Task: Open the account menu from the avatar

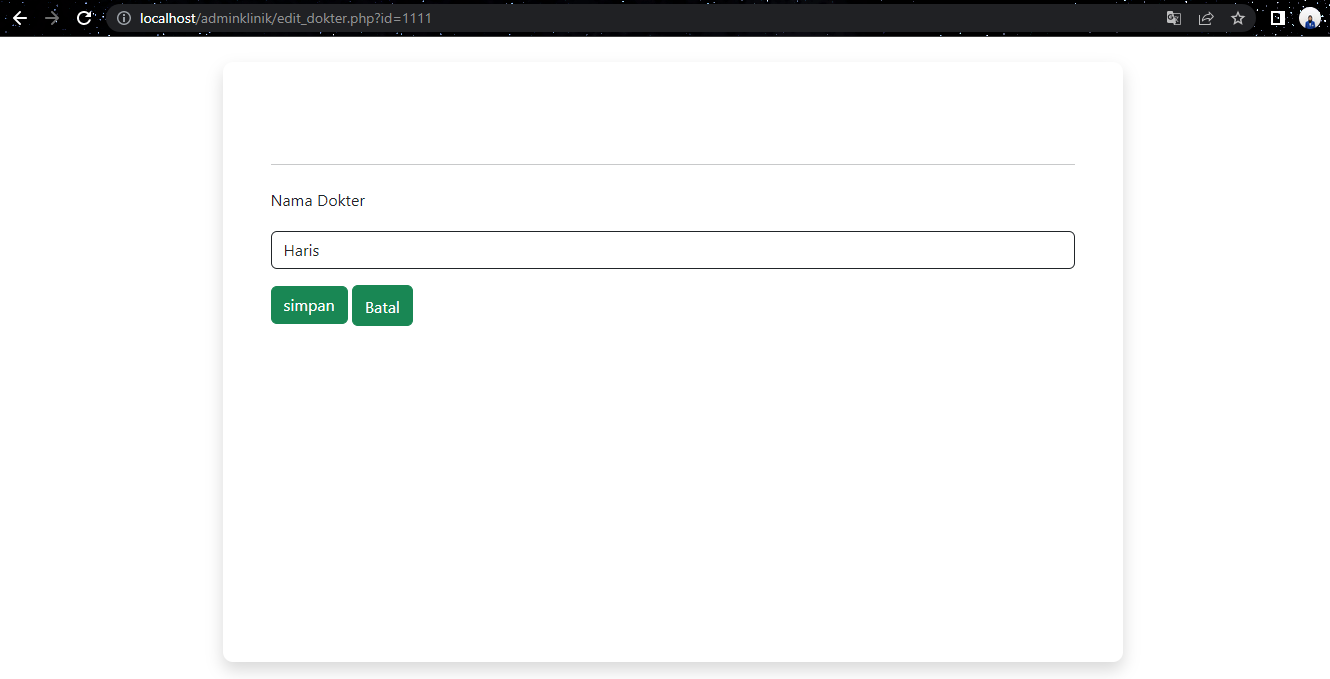Action: point(1310,17)
